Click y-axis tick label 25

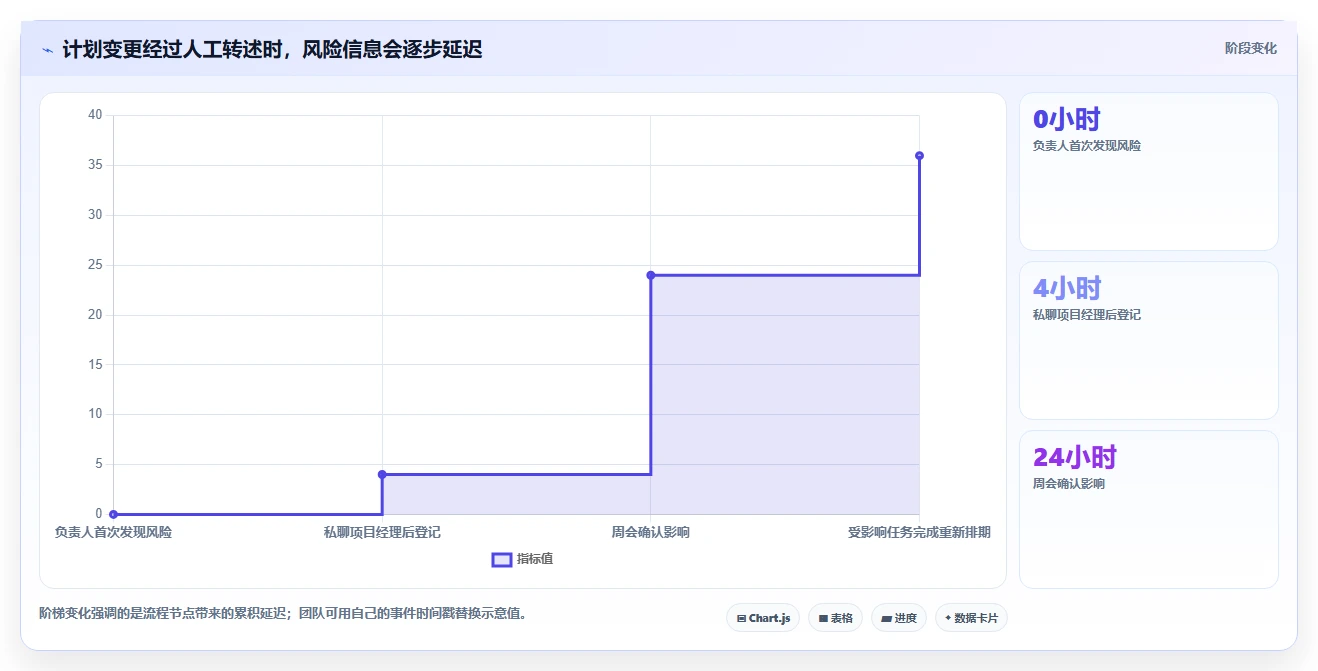pyautogui.click(x=95, y=265)
